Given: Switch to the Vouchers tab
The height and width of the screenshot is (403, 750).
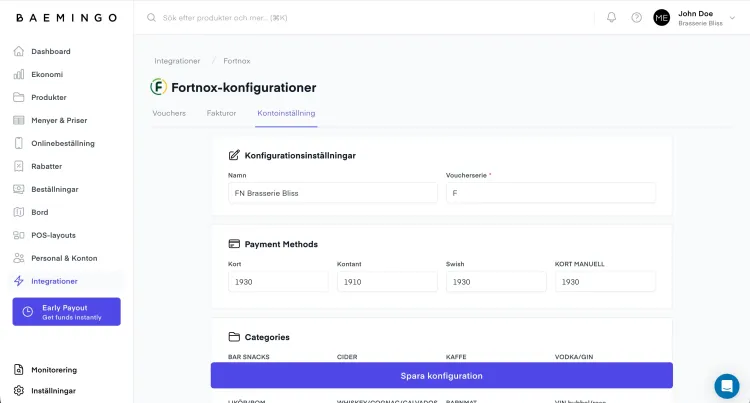Looking at the screenshot, I should click(169, 113).
